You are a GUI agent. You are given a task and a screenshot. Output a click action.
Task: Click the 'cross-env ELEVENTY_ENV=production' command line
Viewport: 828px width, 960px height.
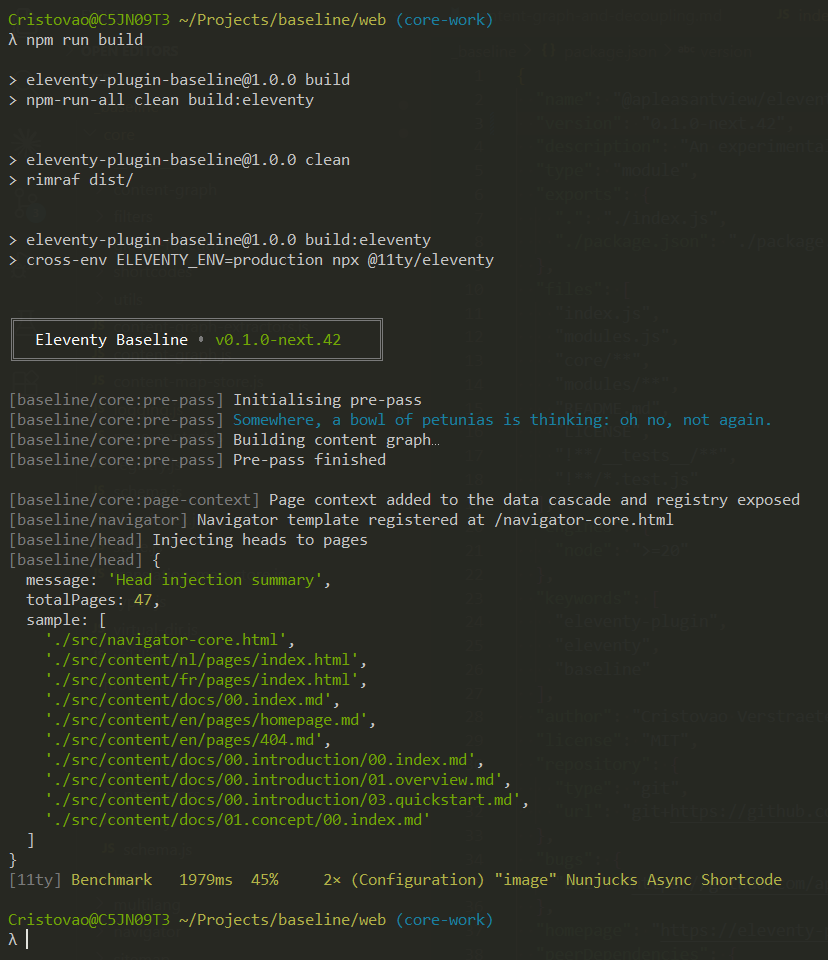[x=260, y=260]
